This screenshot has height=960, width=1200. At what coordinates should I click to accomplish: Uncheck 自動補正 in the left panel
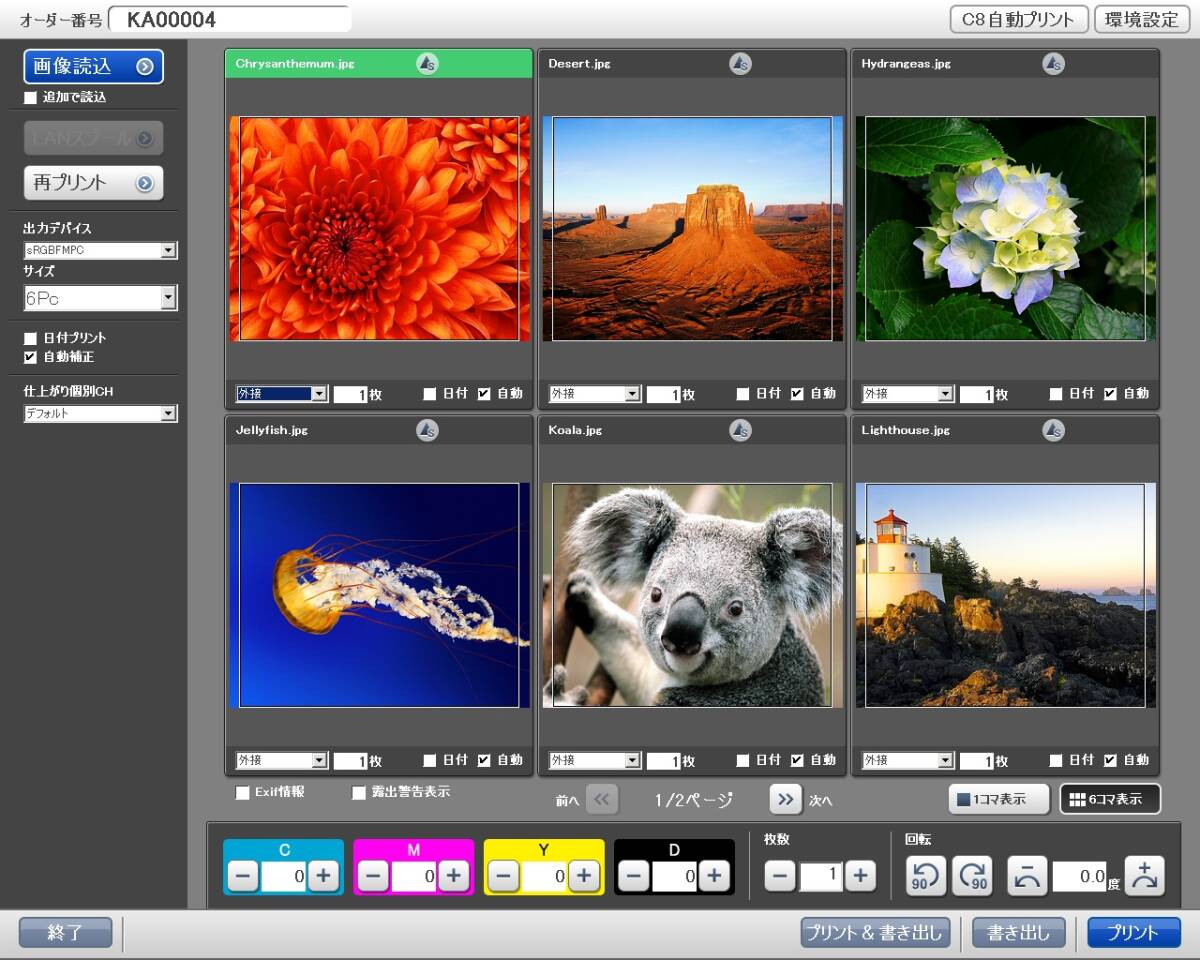click(x=31, y=357)
